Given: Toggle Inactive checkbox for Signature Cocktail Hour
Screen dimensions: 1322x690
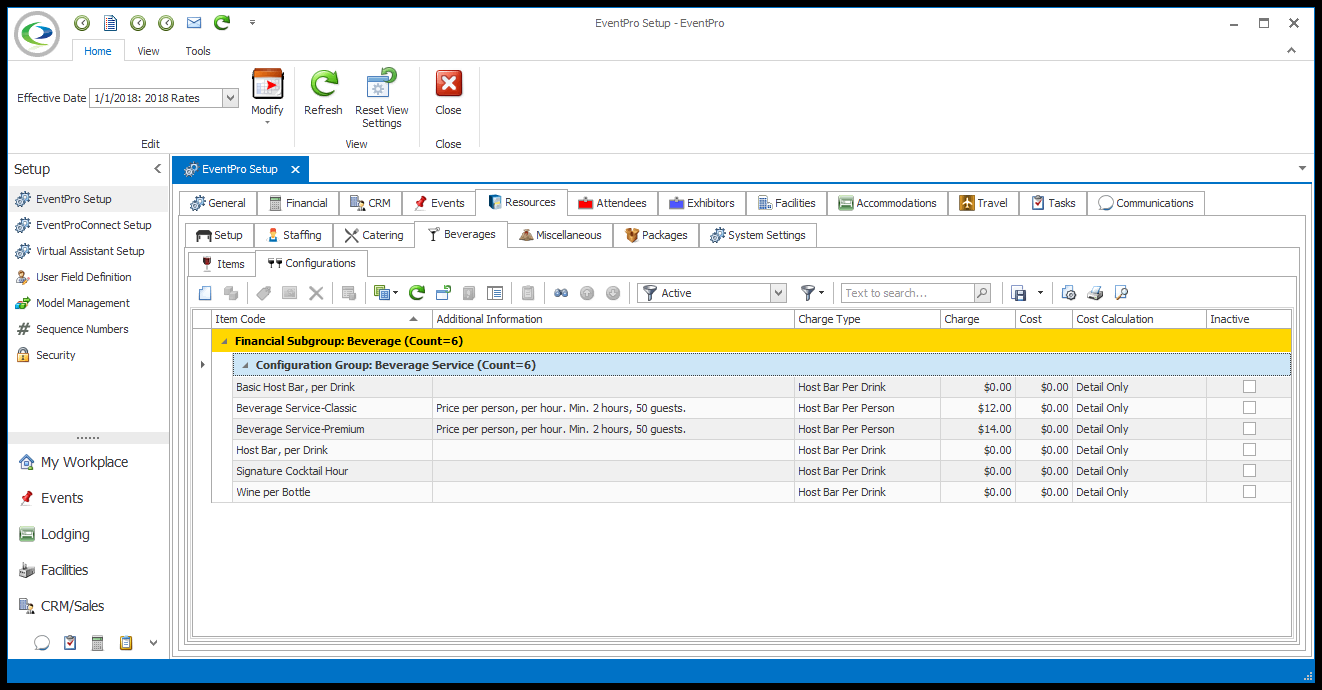Looking at the screenshot, I should pos(1248,471).
